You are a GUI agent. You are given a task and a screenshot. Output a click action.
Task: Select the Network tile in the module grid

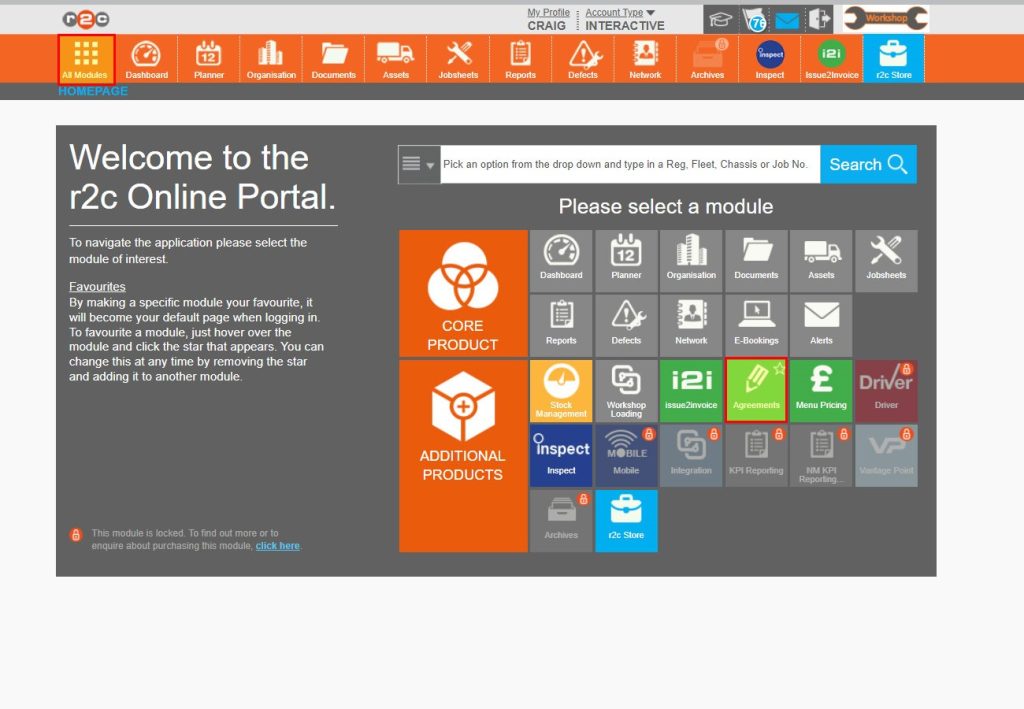click(691, 325)
